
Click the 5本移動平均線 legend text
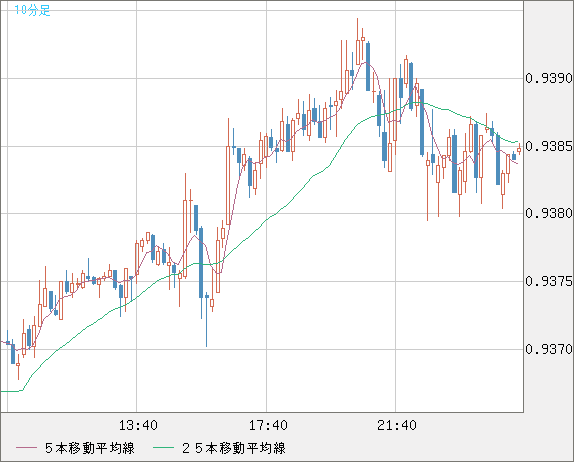coord(90,448)
